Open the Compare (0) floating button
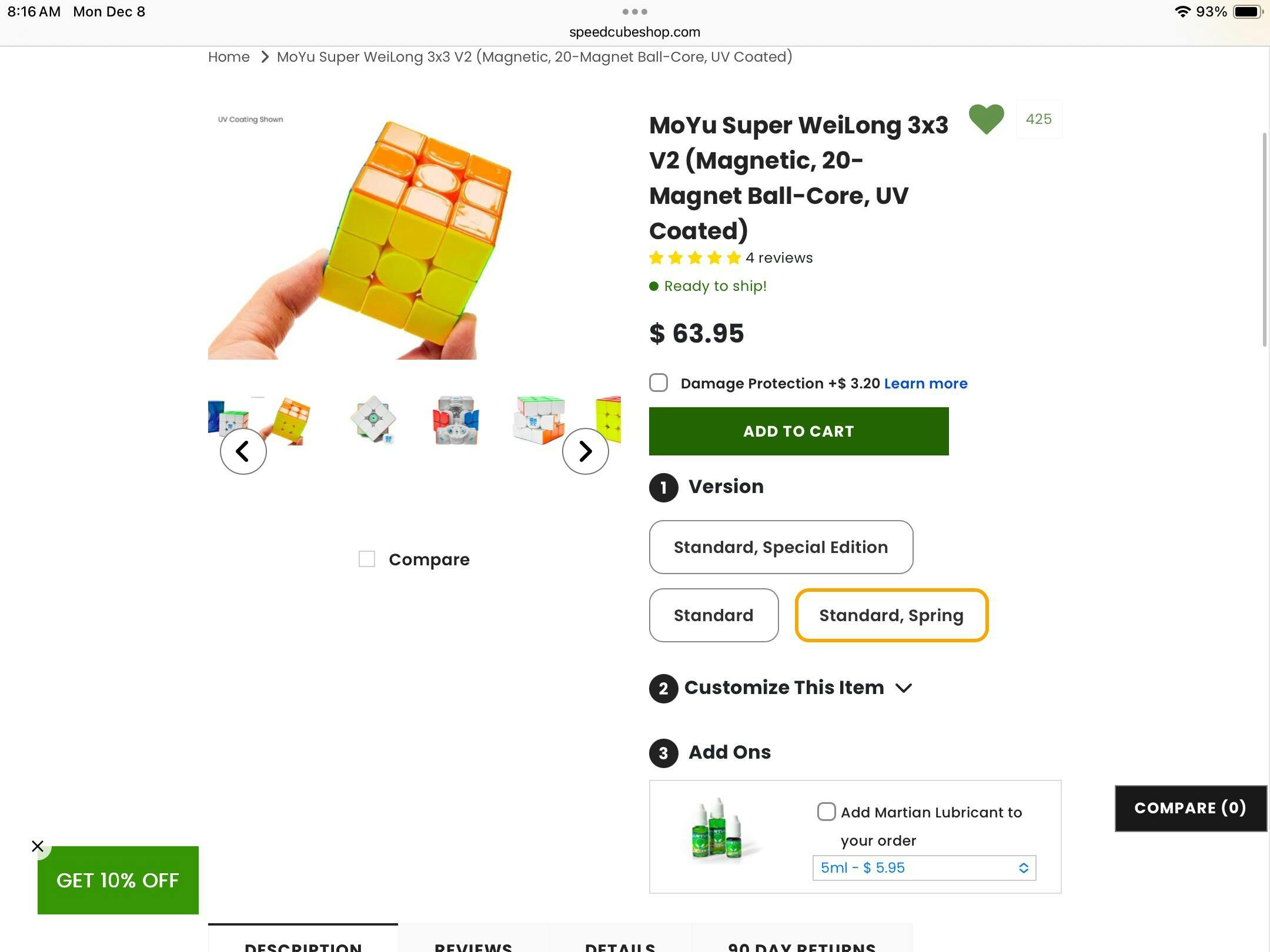The width and height of the screenshot is (1270, 952). pyautogui.click(x=1190, y=808)
